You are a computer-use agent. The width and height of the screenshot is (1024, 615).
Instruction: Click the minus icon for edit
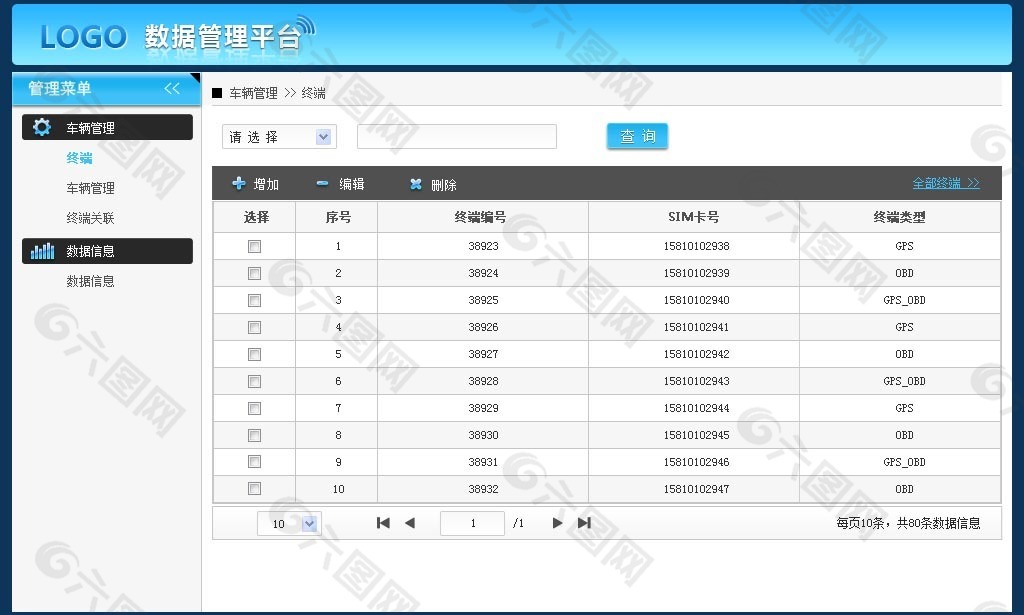[x=322, y=184]
